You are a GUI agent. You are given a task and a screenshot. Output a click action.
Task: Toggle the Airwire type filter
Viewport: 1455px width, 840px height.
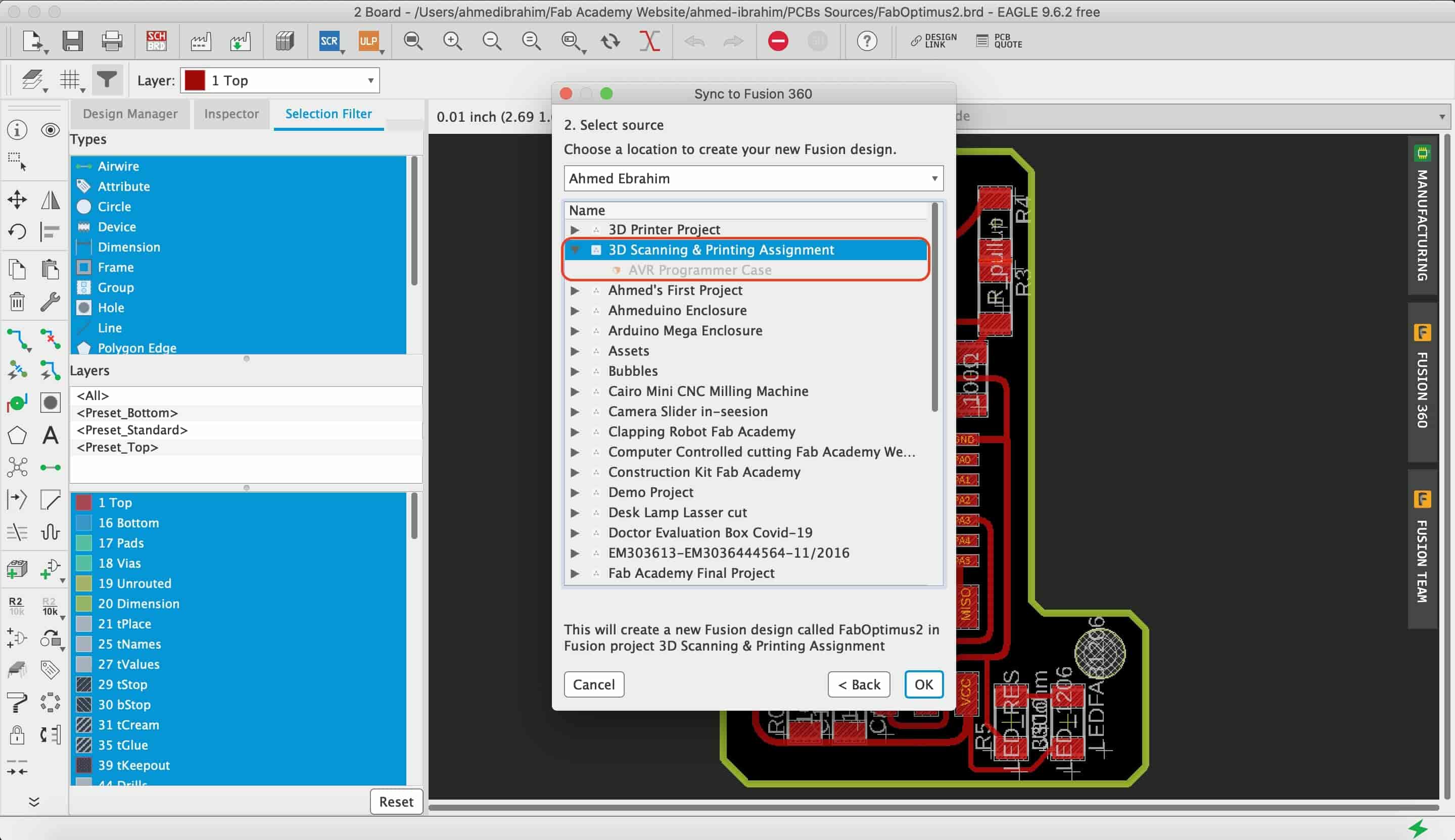coord(239,166)
